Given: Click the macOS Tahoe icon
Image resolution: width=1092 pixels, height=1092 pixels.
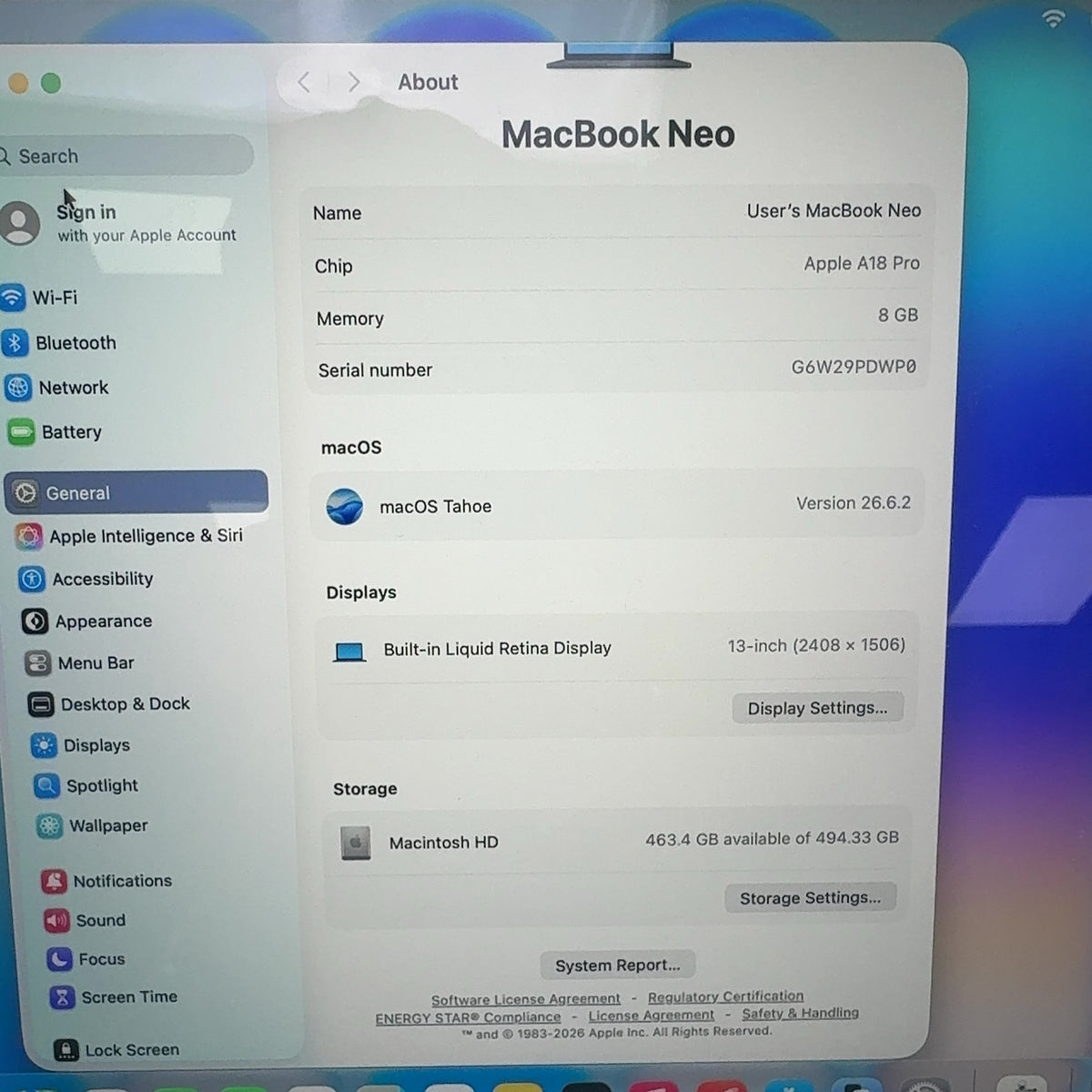Looking at the screenshot, I should (345, 506).
